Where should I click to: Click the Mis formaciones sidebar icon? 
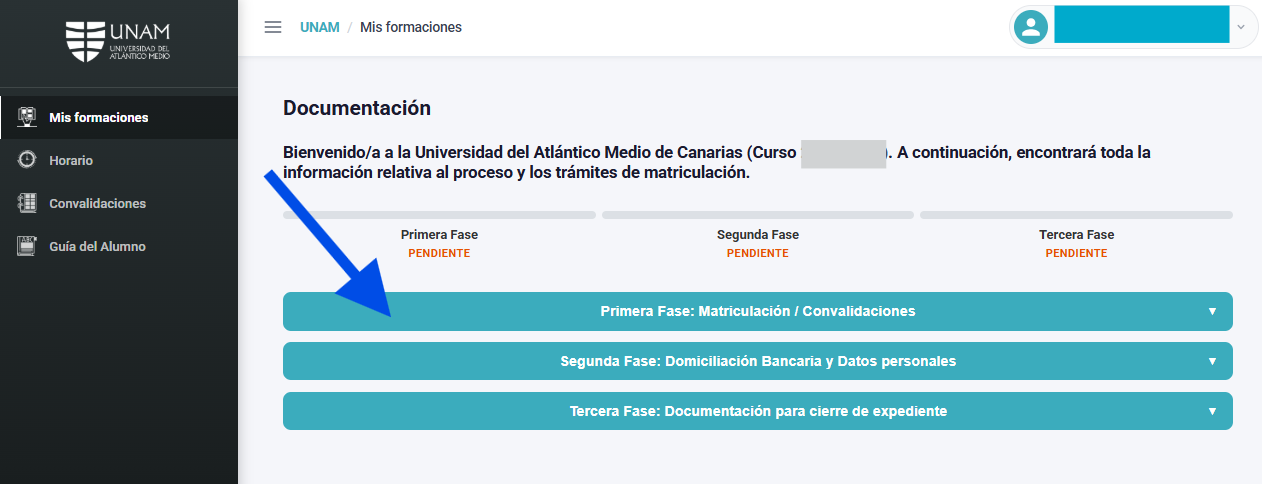(27, 117)
